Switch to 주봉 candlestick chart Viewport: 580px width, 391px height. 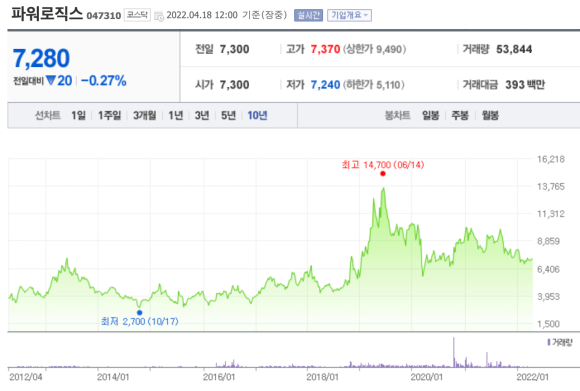coord(460,115)
